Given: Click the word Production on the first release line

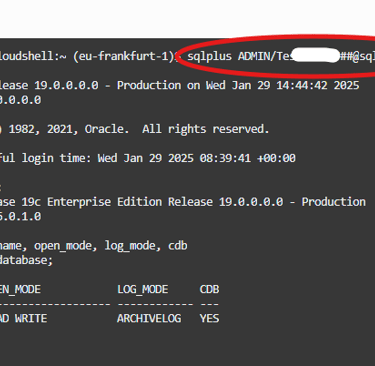Looking at the screenshot, I should point(149,85).
